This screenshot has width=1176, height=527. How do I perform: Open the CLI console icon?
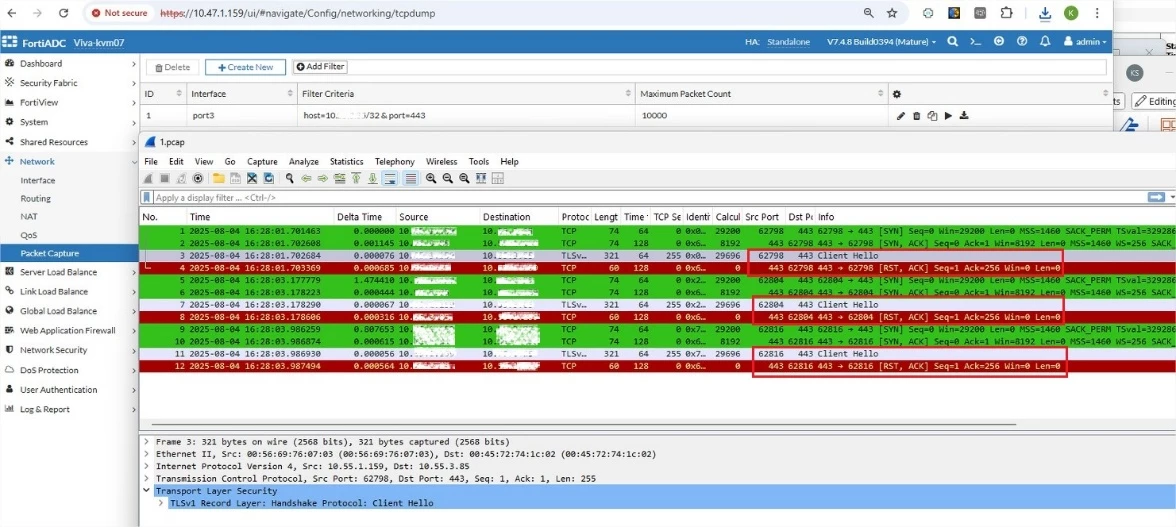point(976,42)
